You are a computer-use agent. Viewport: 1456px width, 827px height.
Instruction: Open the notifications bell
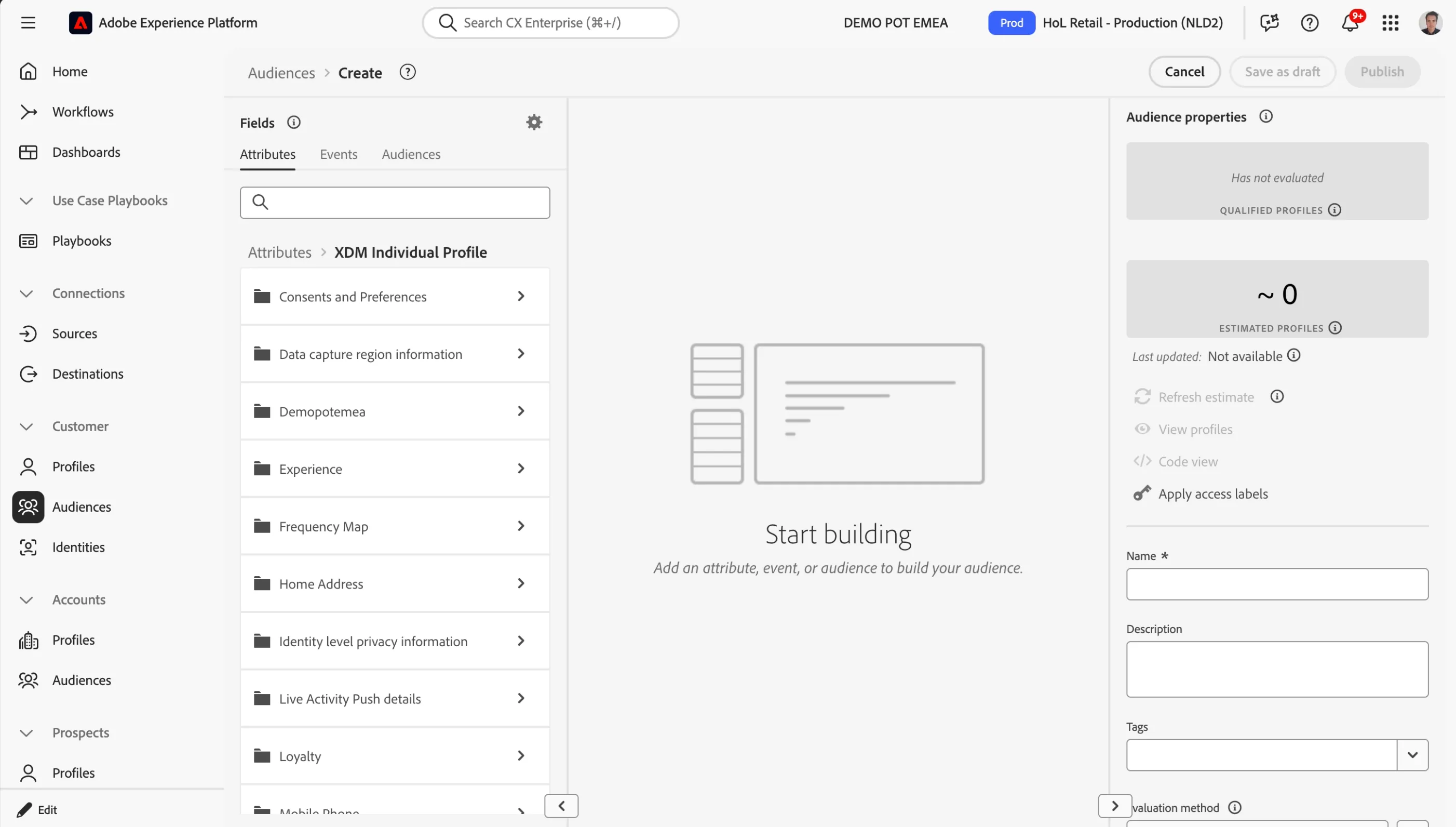pyautogui.click(x=1350, y=23)
